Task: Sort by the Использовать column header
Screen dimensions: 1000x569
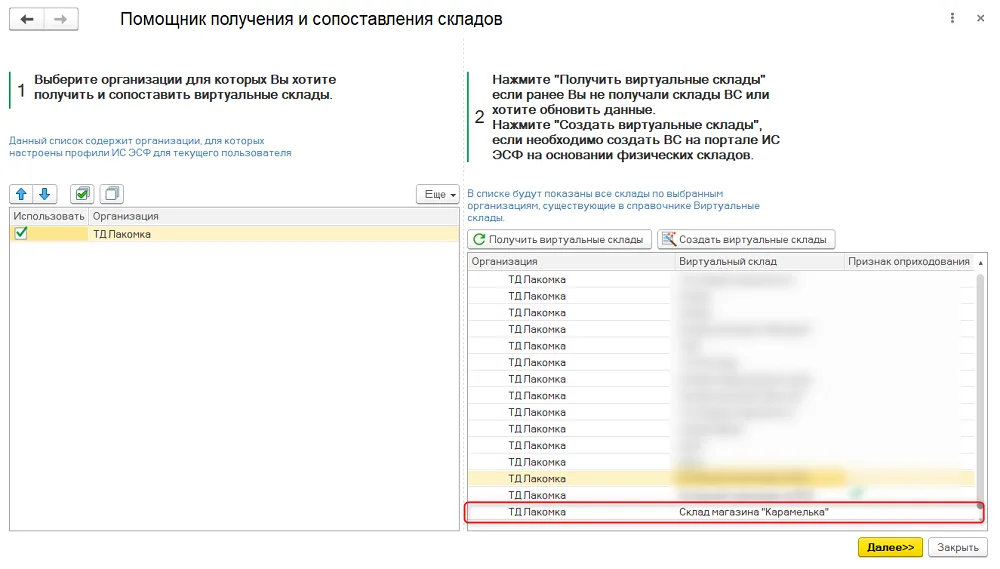Action: [48, 216]
